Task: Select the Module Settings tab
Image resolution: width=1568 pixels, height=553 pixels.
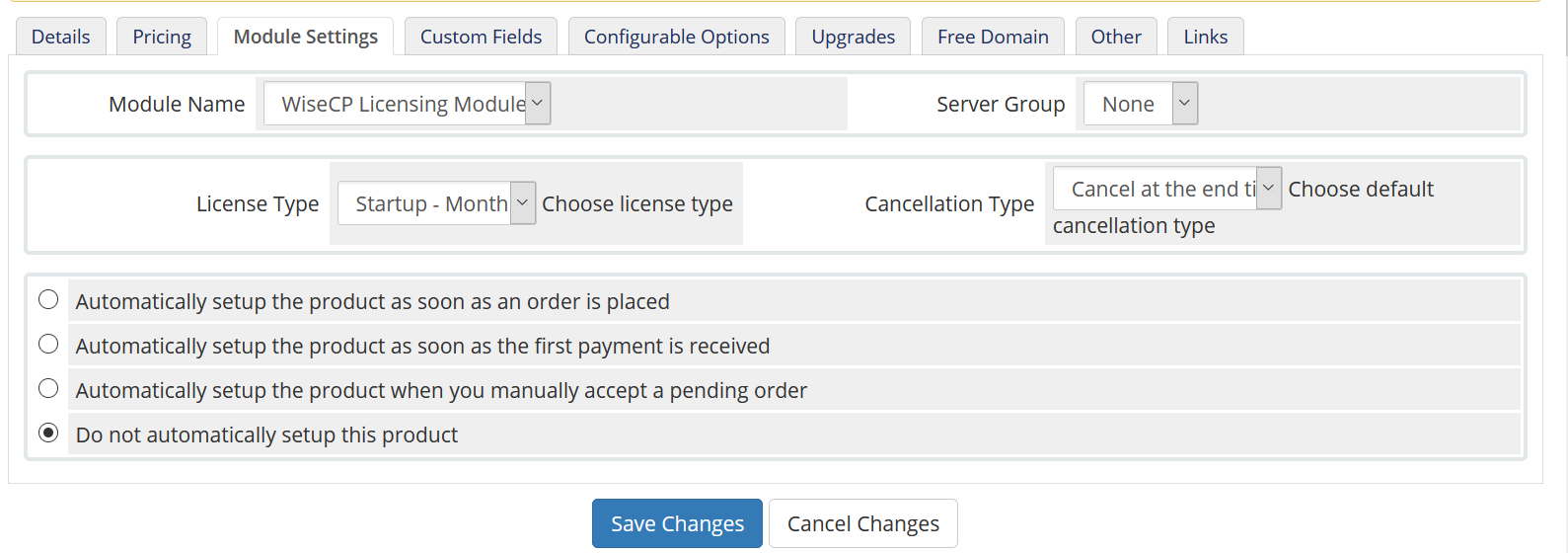Action: [305, 37]
